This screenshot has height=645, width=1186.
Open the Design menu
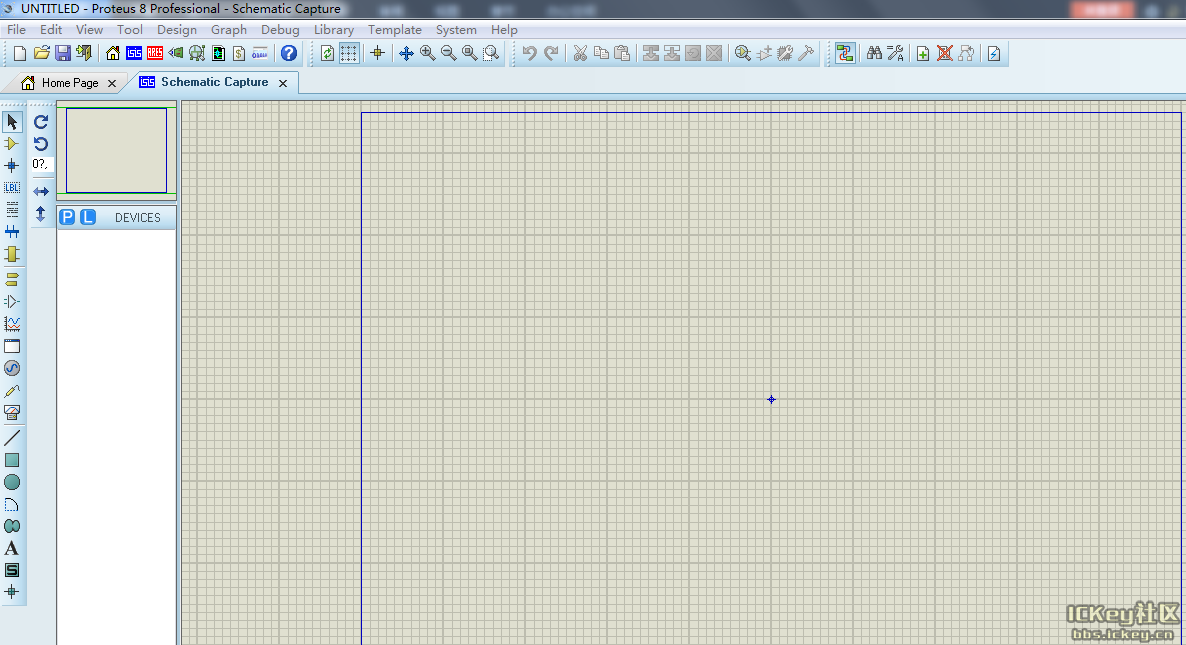pyautogui.click(x=177, y=29)
